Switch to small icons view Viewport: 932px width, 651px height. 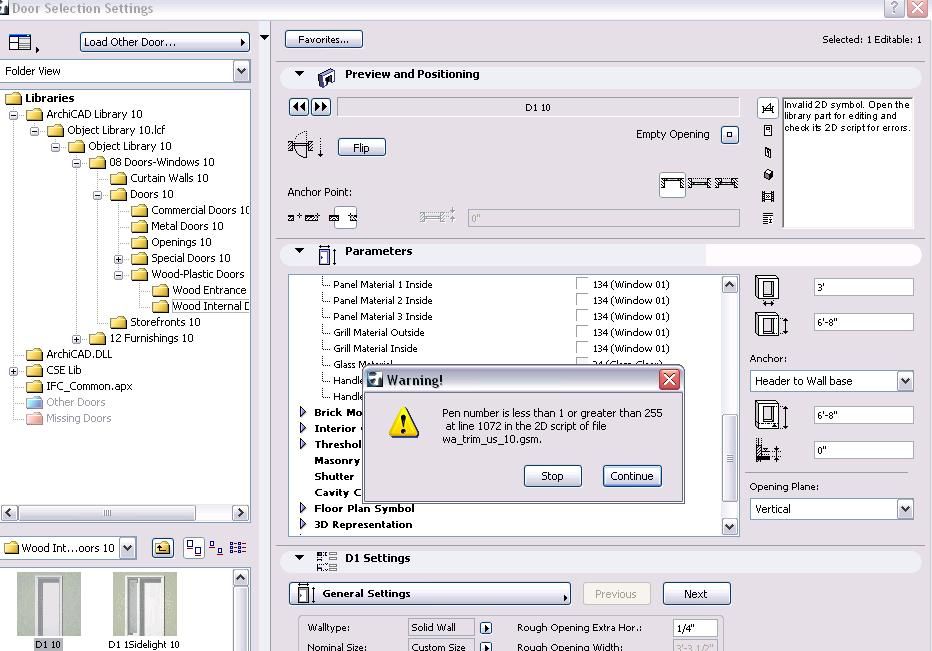click(x=216, y=548)
